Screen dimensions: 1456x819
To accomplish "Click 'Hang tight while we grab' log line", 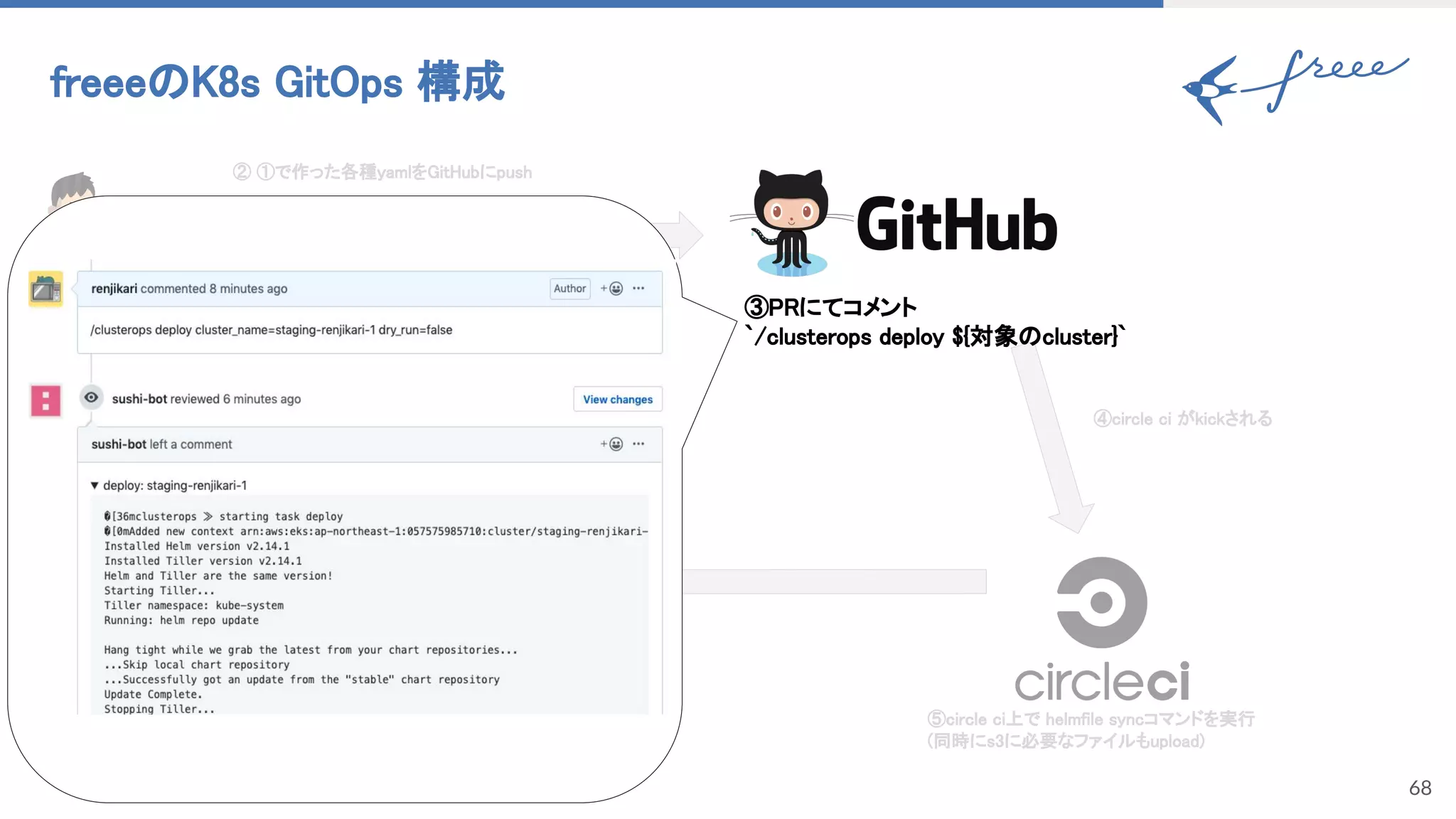I will (311, 650).
